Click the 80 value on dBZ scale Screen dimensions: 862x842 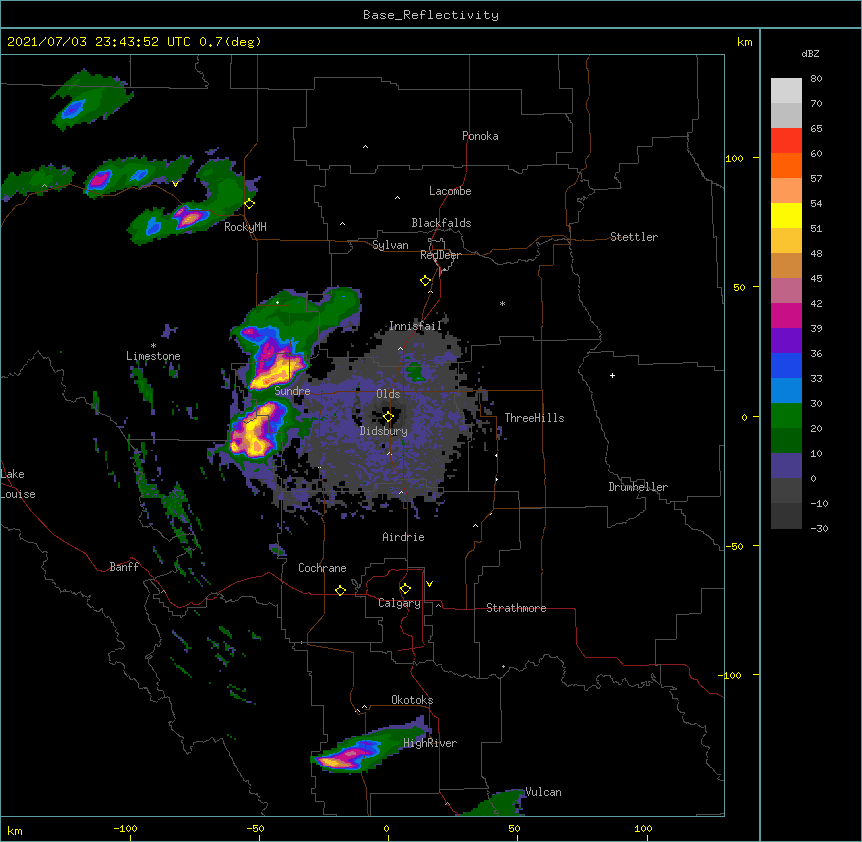[x=816, y=79]
